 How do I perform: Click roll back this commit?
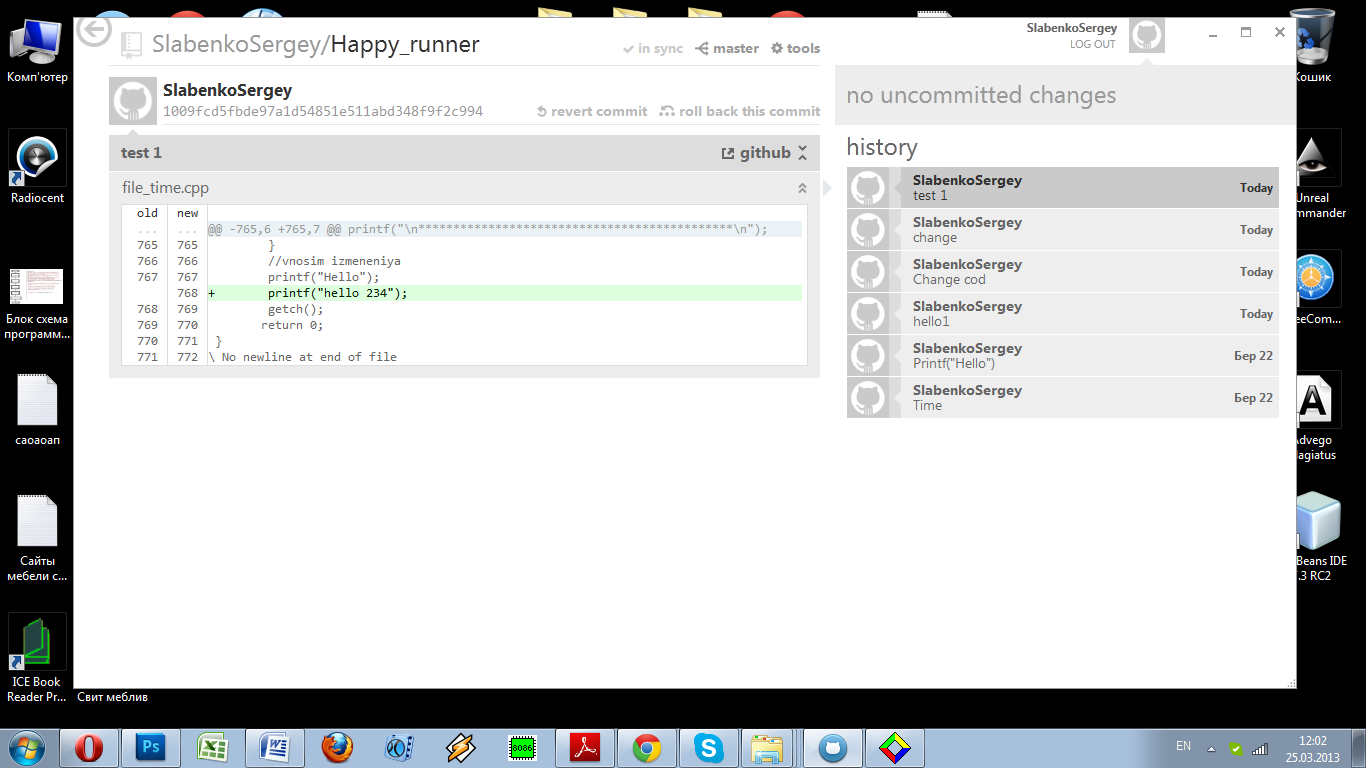tap(740, 111)
